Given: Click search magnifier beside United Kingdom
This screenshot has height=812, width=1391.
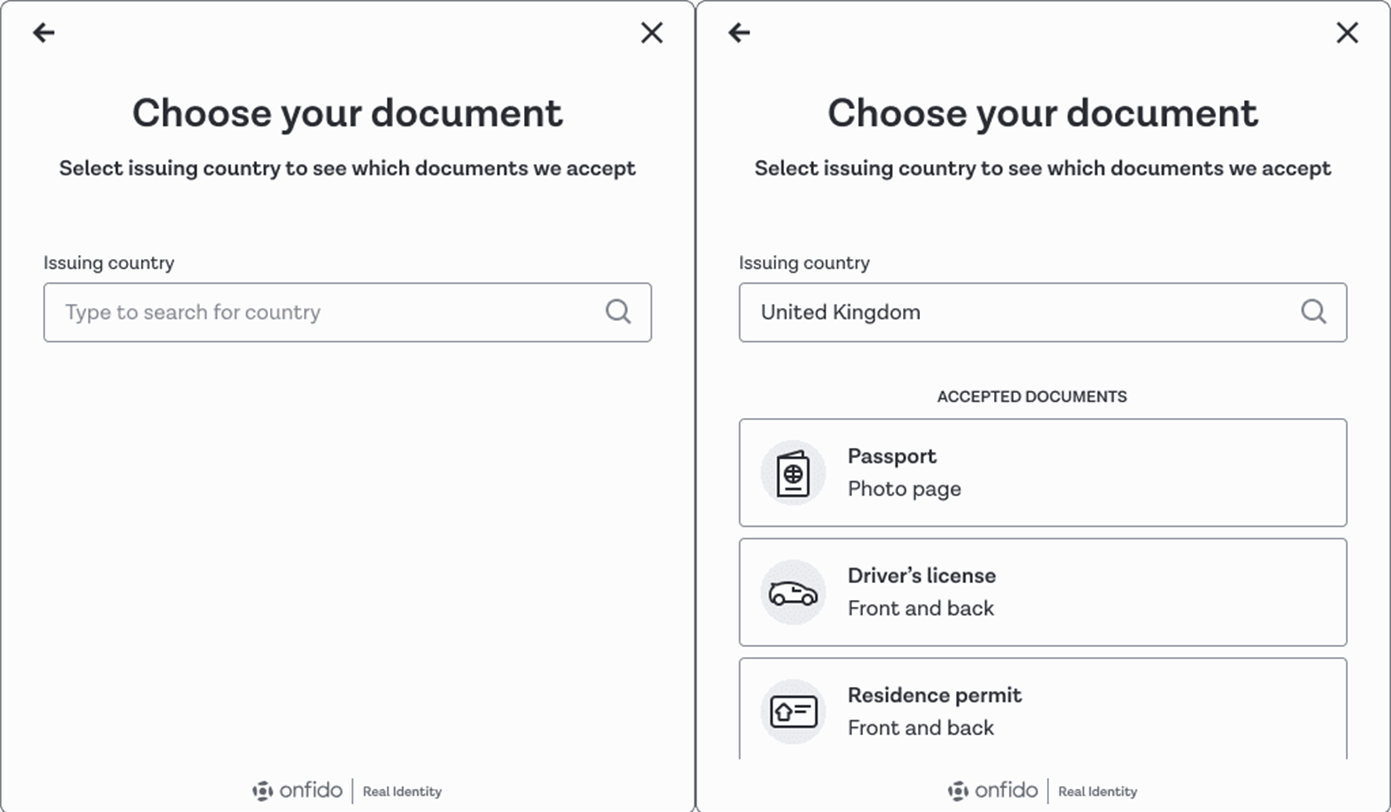Looking at the screenshot, I should point(1313,312).
